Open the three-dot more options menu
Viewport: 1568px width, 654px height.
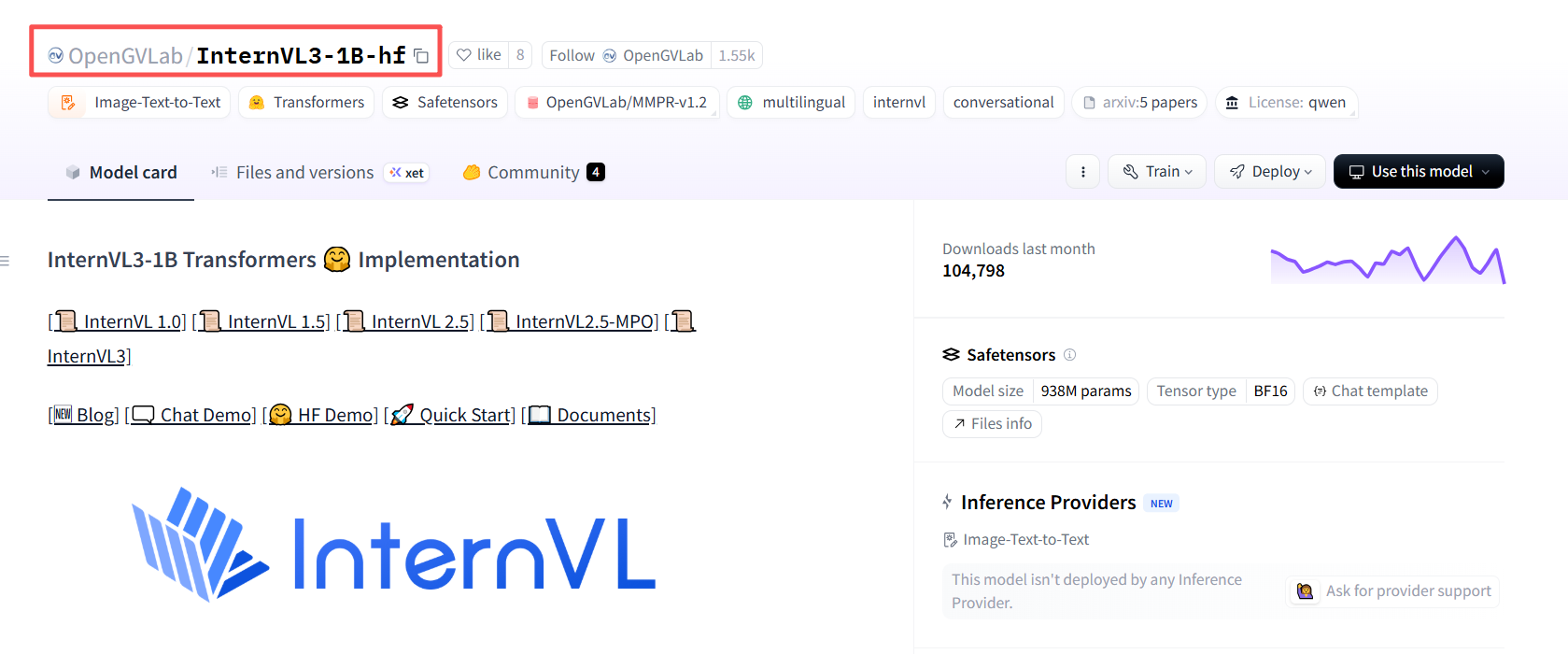point(1083,172)
